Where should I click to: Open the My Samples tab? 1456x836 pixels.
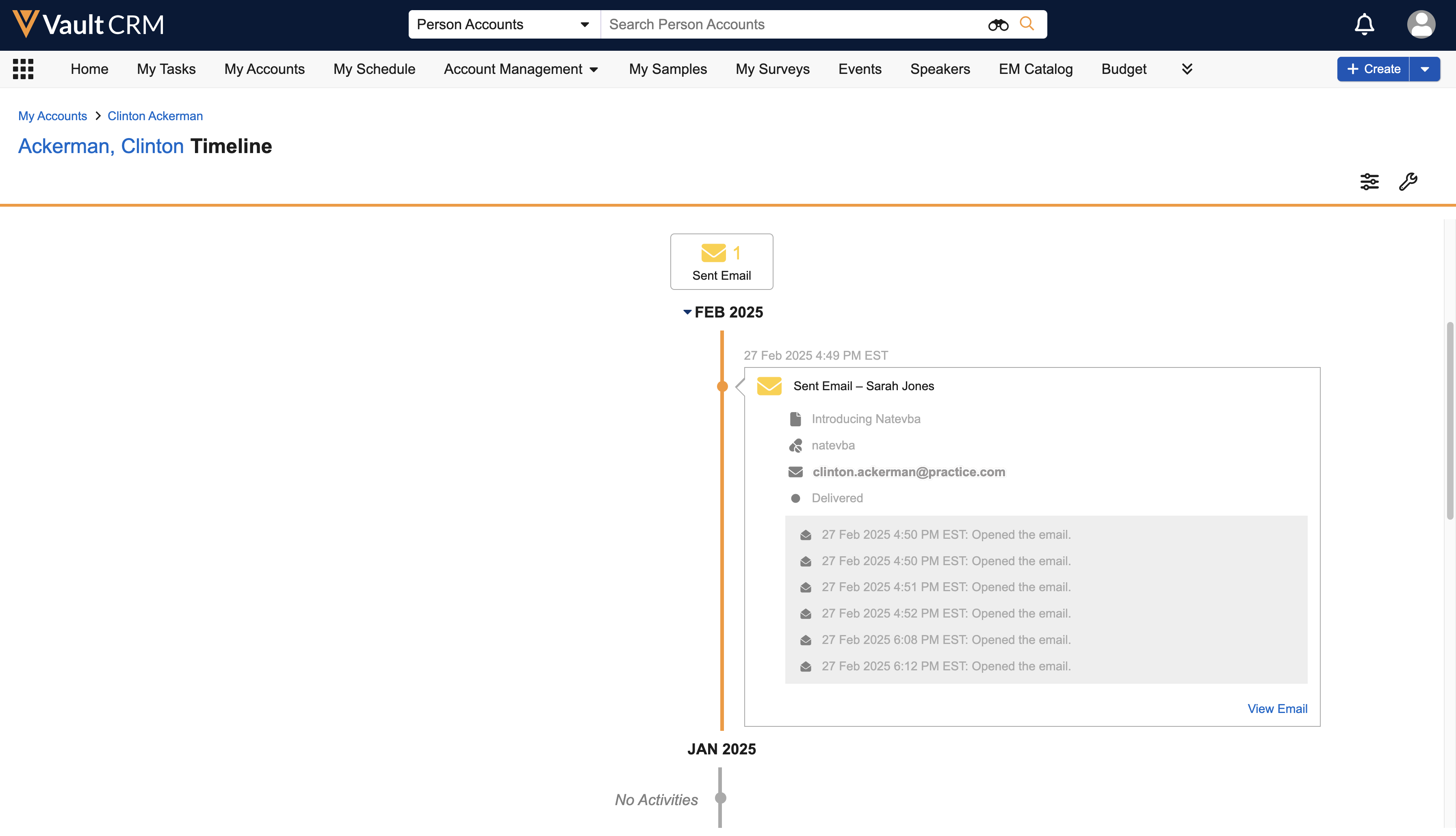667,69
